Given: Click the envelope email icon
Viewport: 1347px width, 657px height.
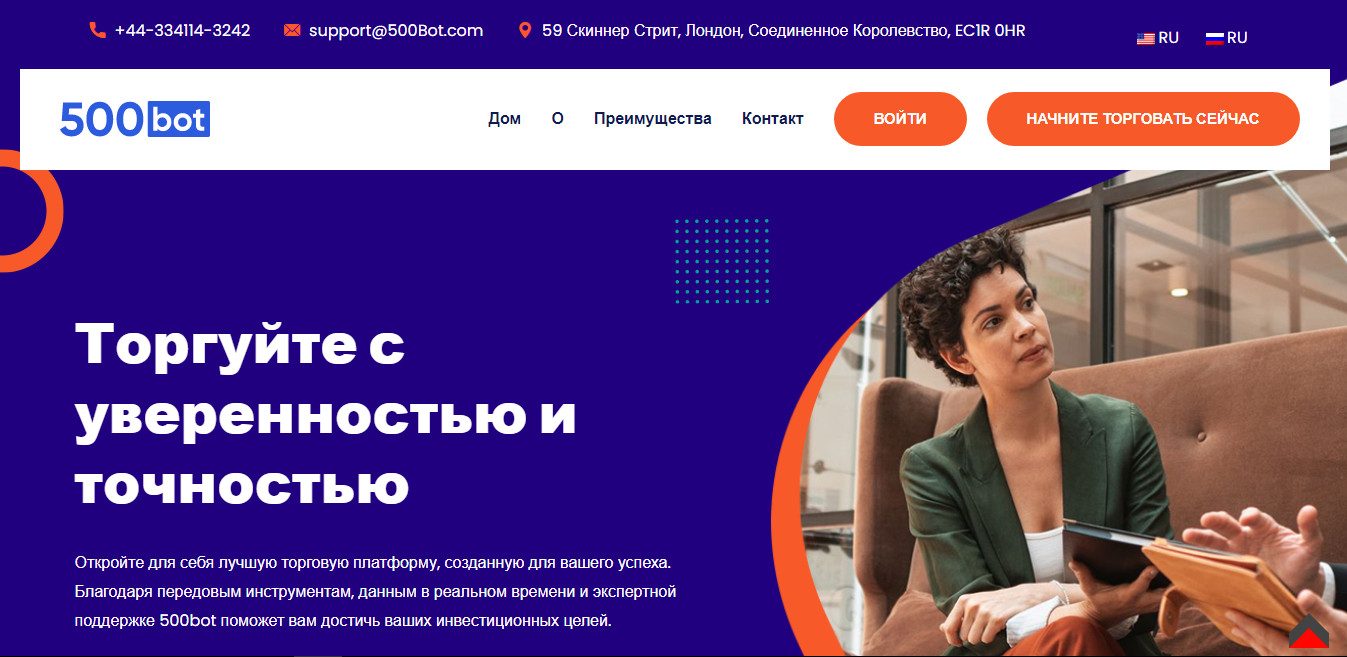Looking at the screenshot, I should [x=292, y=30].
